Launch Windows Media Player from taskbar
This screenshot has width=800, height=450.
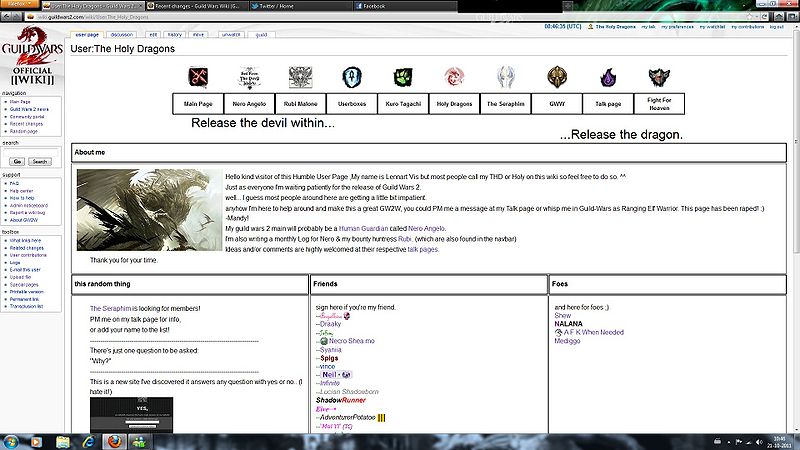(x=36, y=442)
